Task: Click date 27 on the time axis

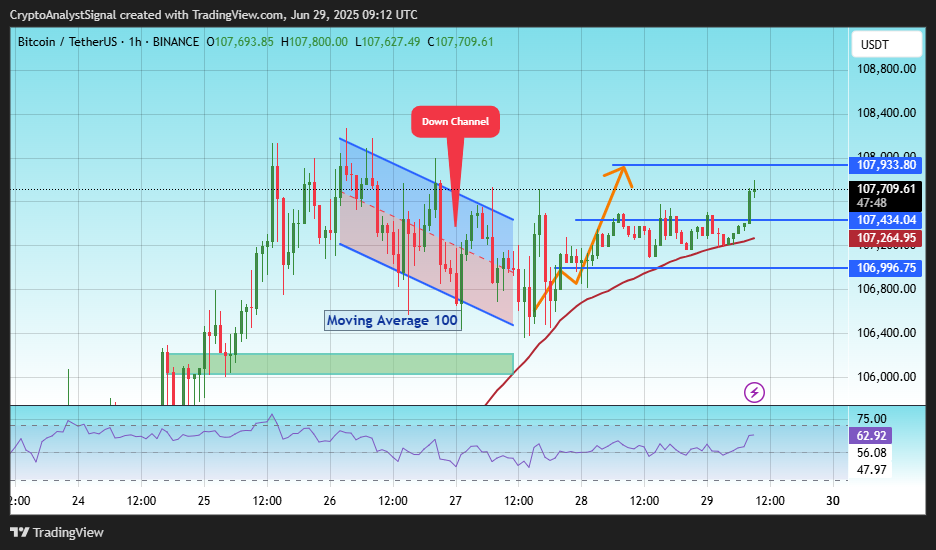Action: tap(455, 500)
